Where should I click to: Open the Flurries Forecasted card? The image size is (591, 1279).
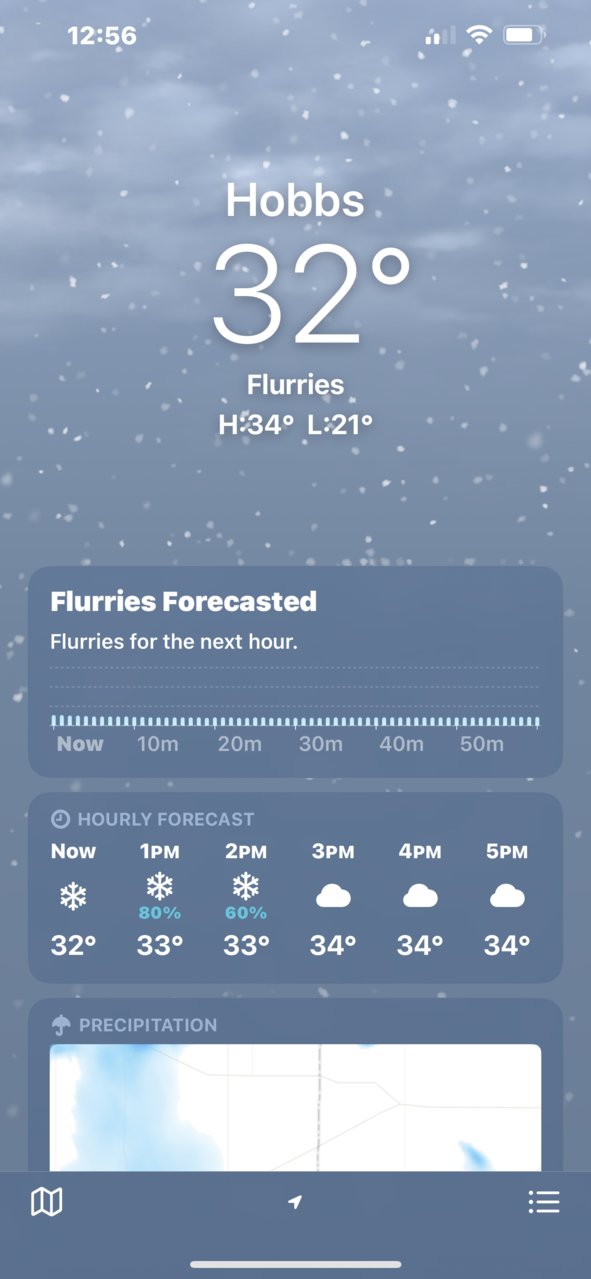295,672
